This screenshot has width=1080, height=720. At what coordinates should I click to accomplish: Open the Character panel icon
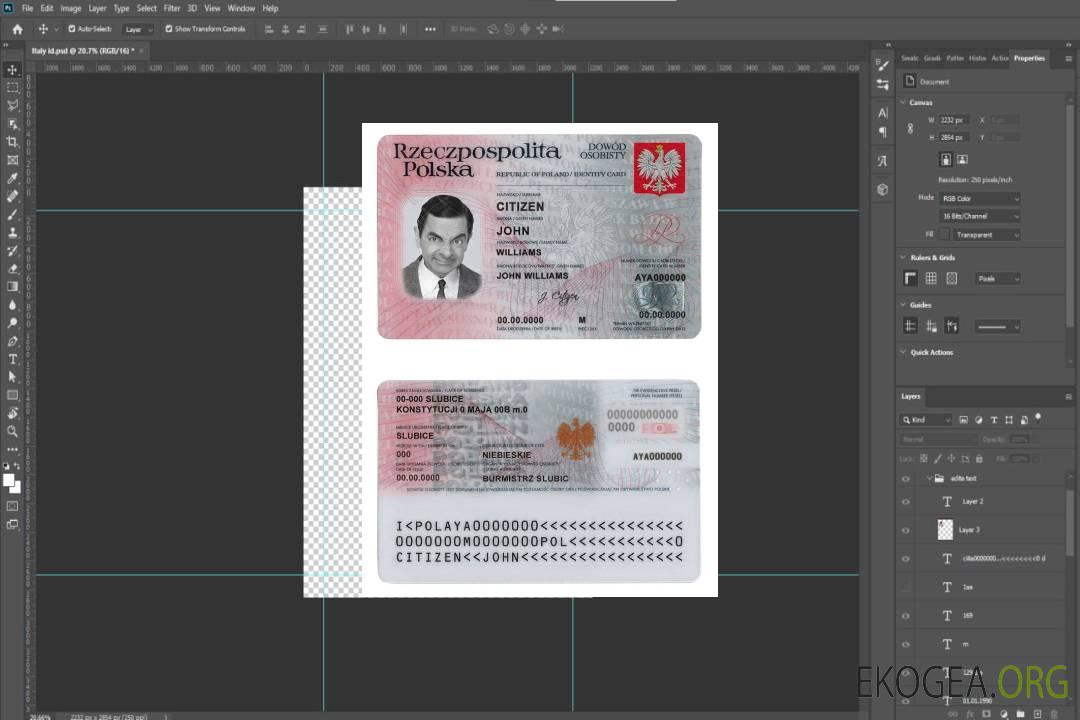click(883, 113)
